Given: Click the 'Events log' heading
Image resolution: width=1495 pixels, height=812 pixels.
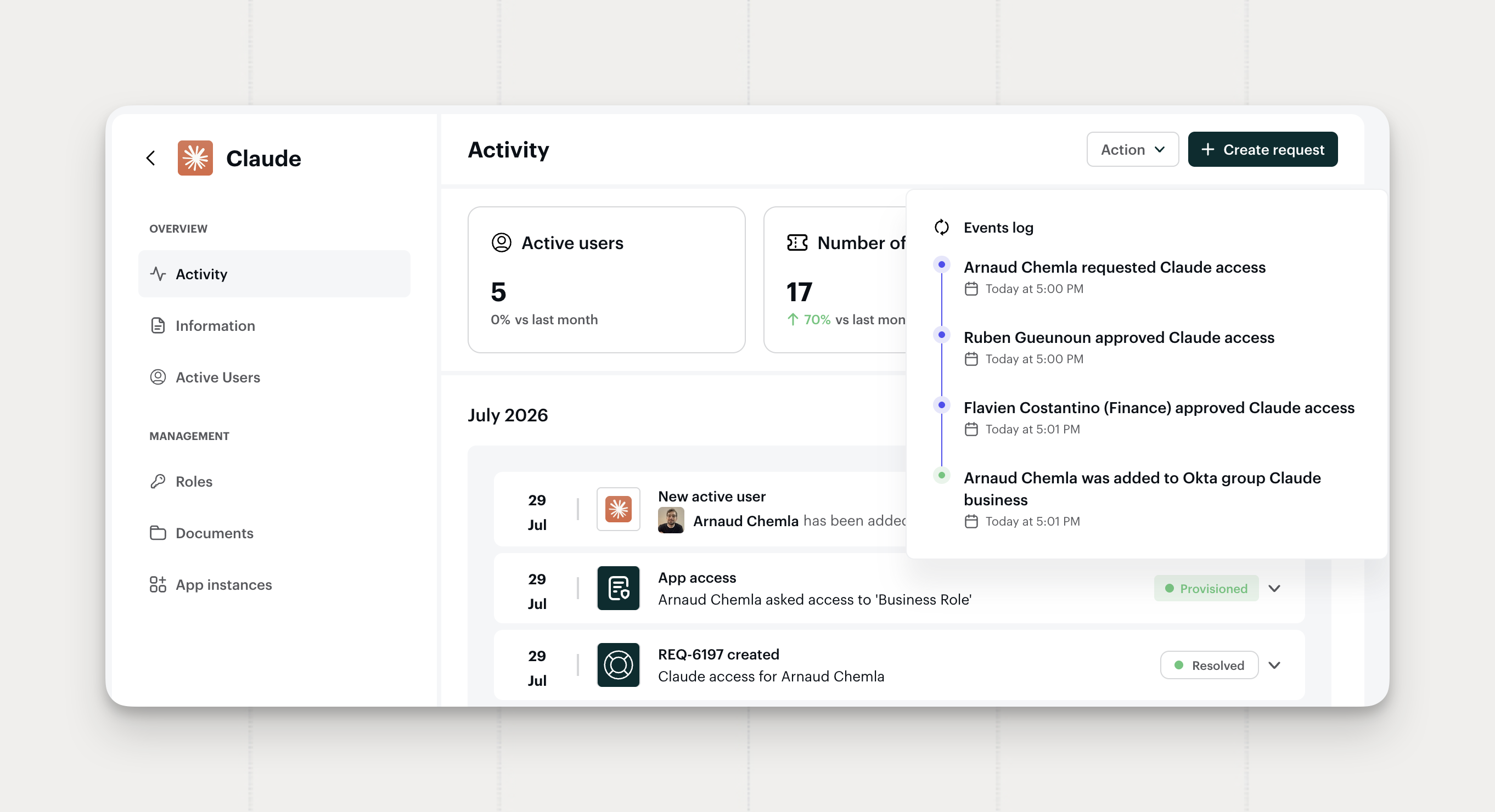Looking at the screenshot, I should tap(998, 227).
